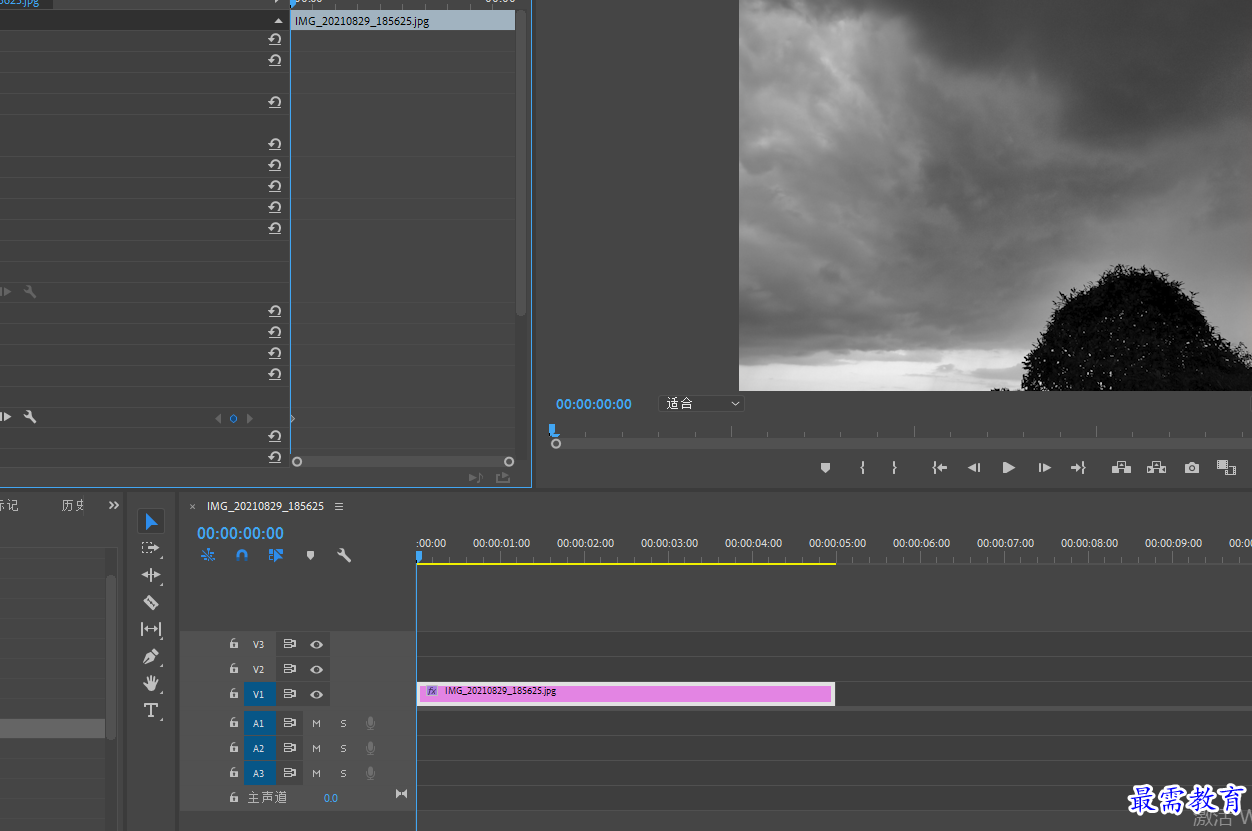Viewport: 1252px width, 831px height.
Task: Close the IMG_20210829_185625 sequence tab
Action: tap(193, 506)
